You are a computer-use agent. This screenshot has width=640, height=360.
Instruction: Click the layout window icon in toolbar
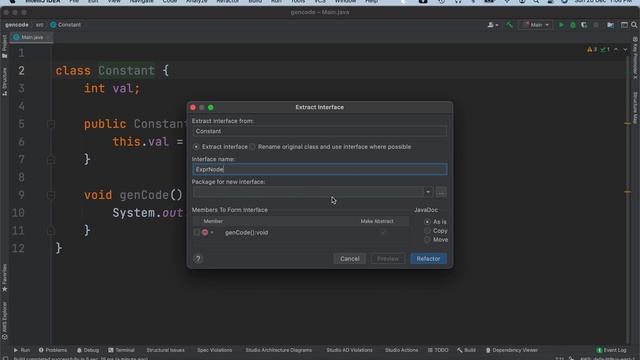click(624, 25)
